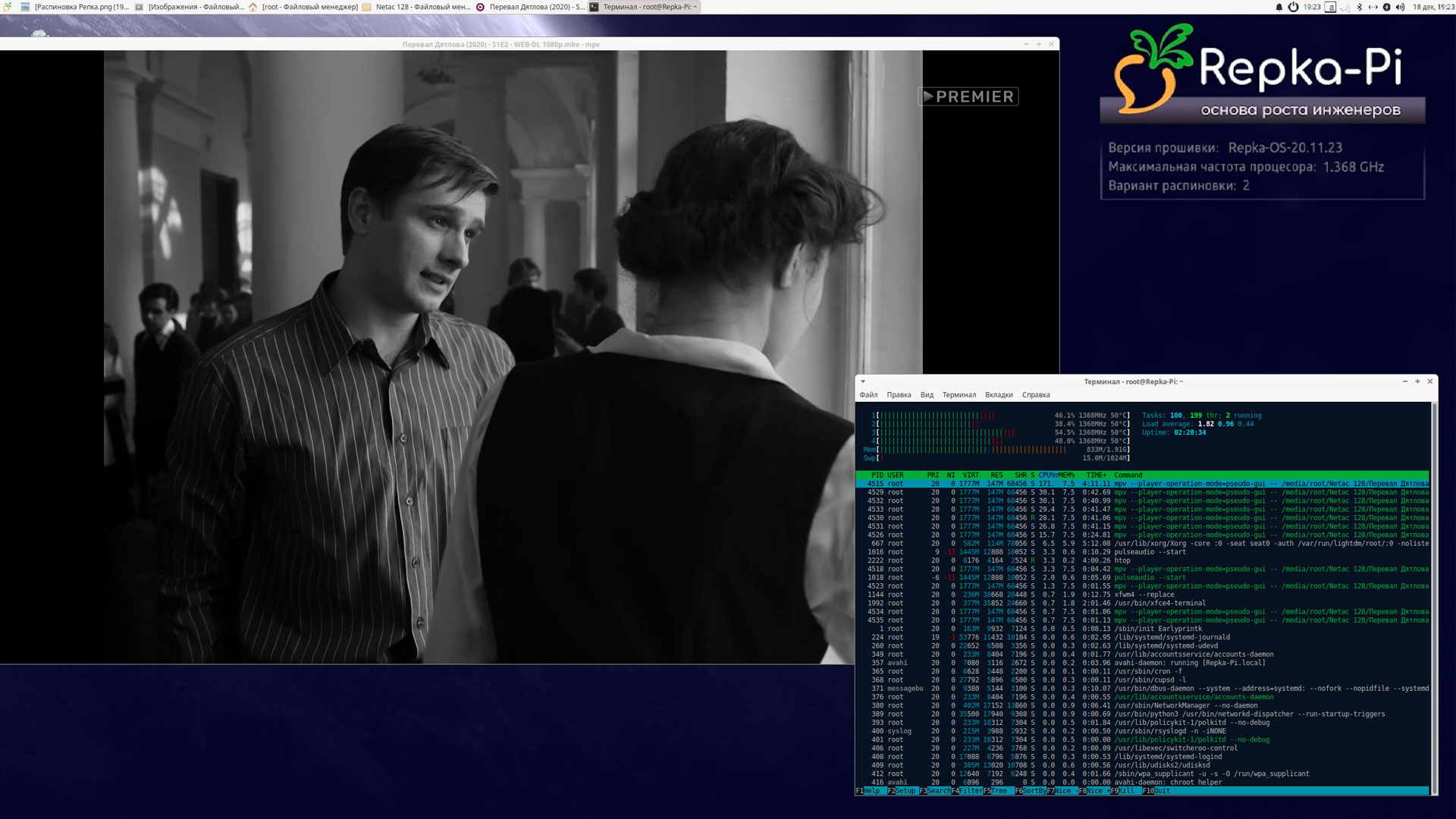Open the network connection tray icon
Screen dimensions: 1456x819
point(1373,7)
